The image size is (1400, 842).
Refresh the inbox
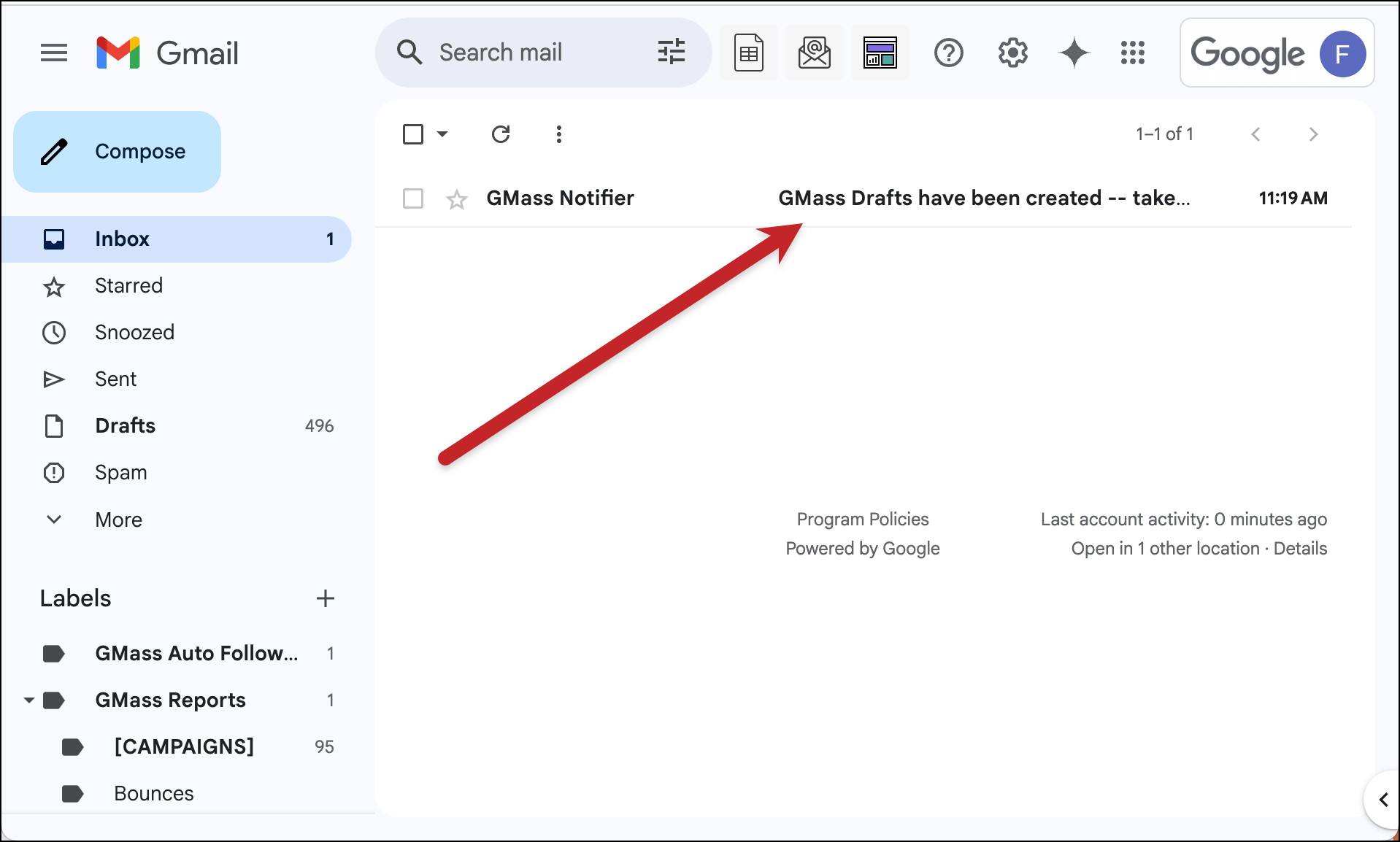(x=501, y=134)
